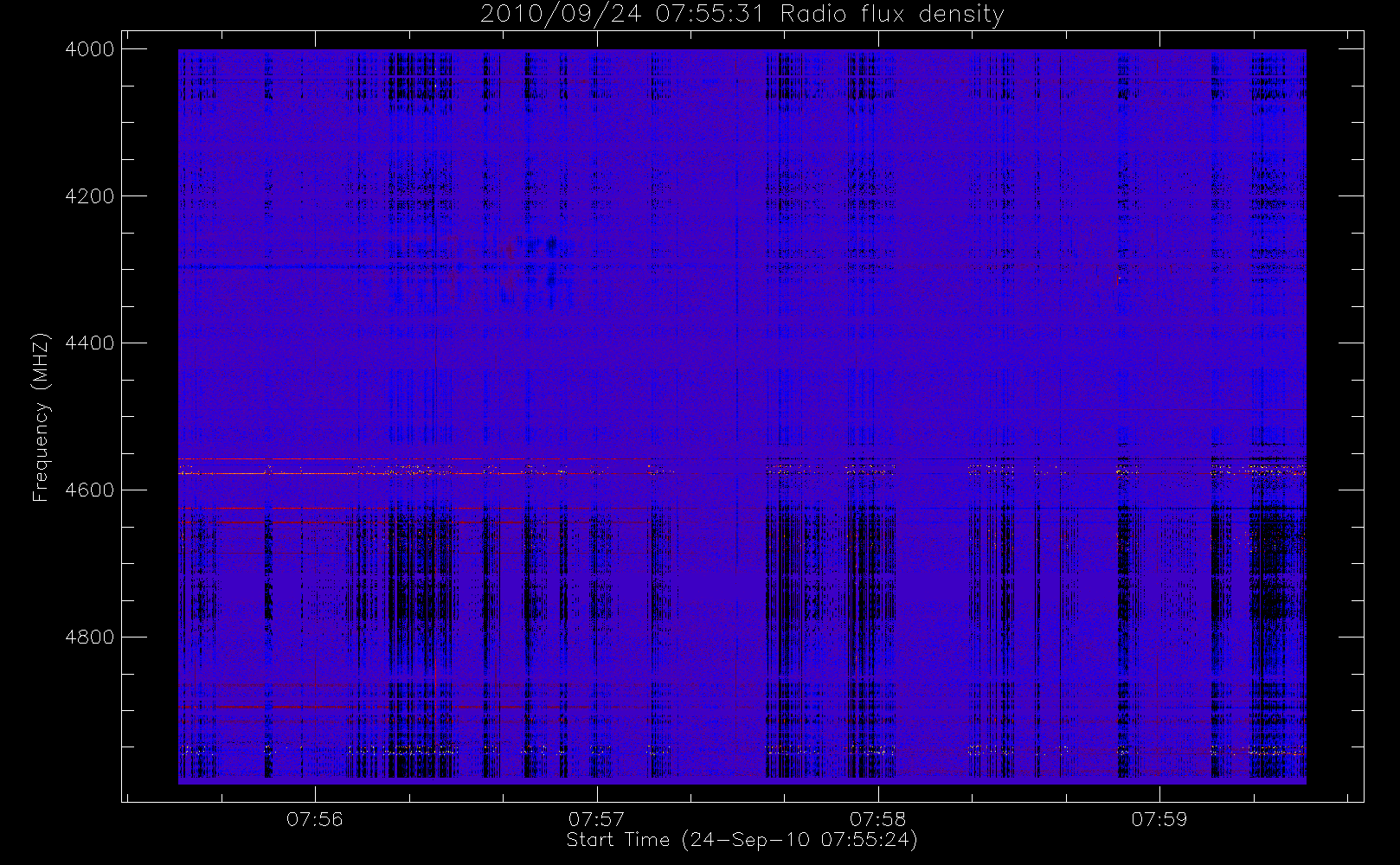Click the "Start Time (24-Sep-10 07:55:24)" axis title
This screenshot has height=865, width=1400.
742,840
